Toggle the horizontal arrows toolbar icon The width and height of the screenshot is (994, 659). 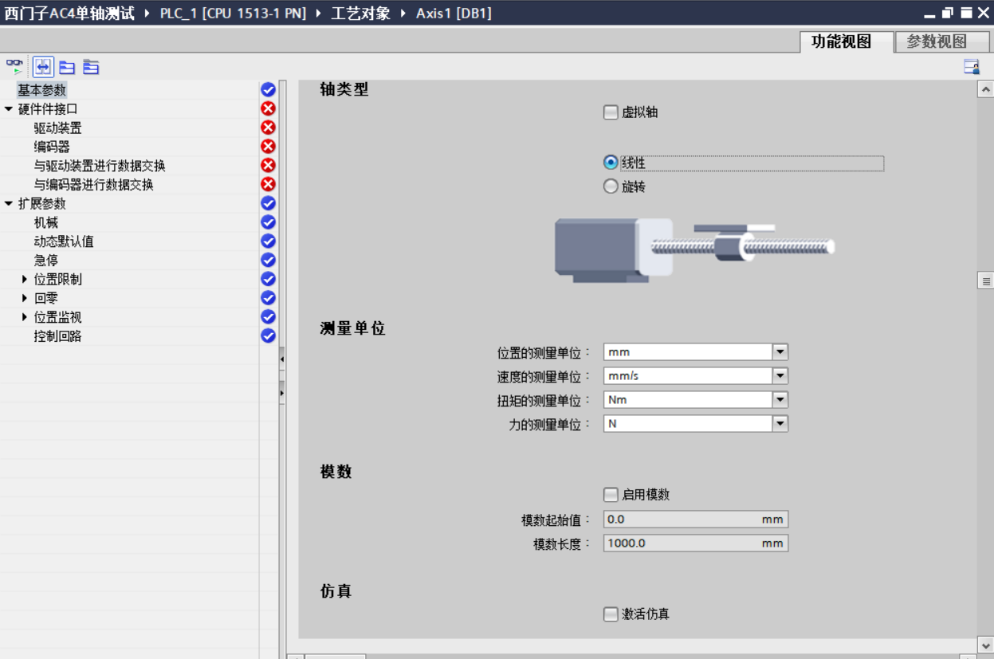[43, 67]
